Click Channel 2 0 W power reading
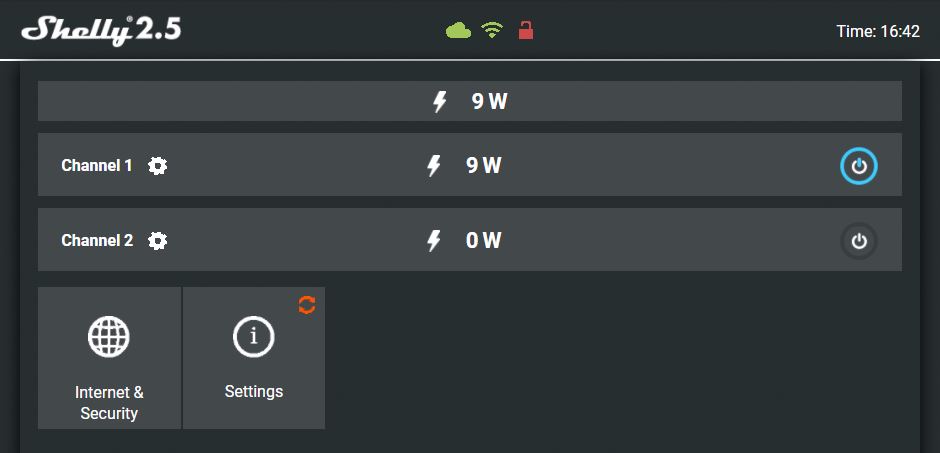 tap(483, 241)
